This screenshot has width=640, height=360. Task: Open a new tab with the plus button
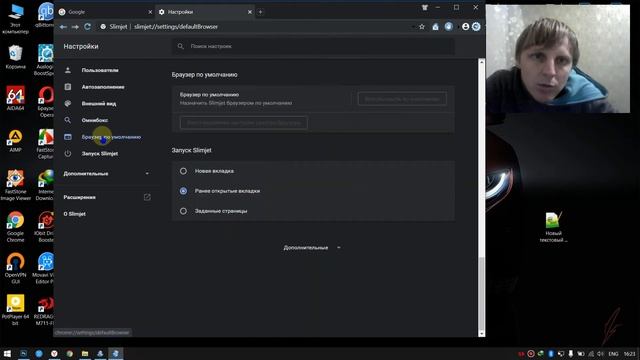[x=260, y=12]
